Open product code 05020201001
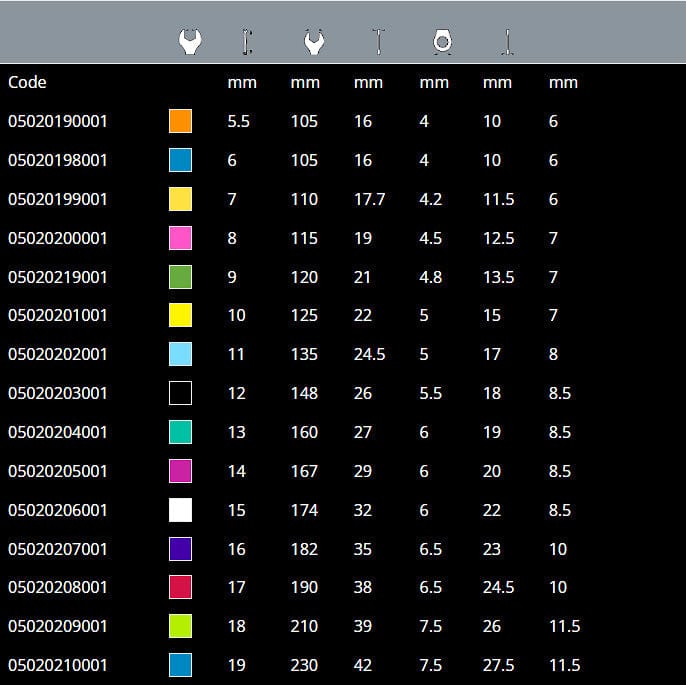The width and height of the screenshot is (686, 685). click(x=58, y=316)
